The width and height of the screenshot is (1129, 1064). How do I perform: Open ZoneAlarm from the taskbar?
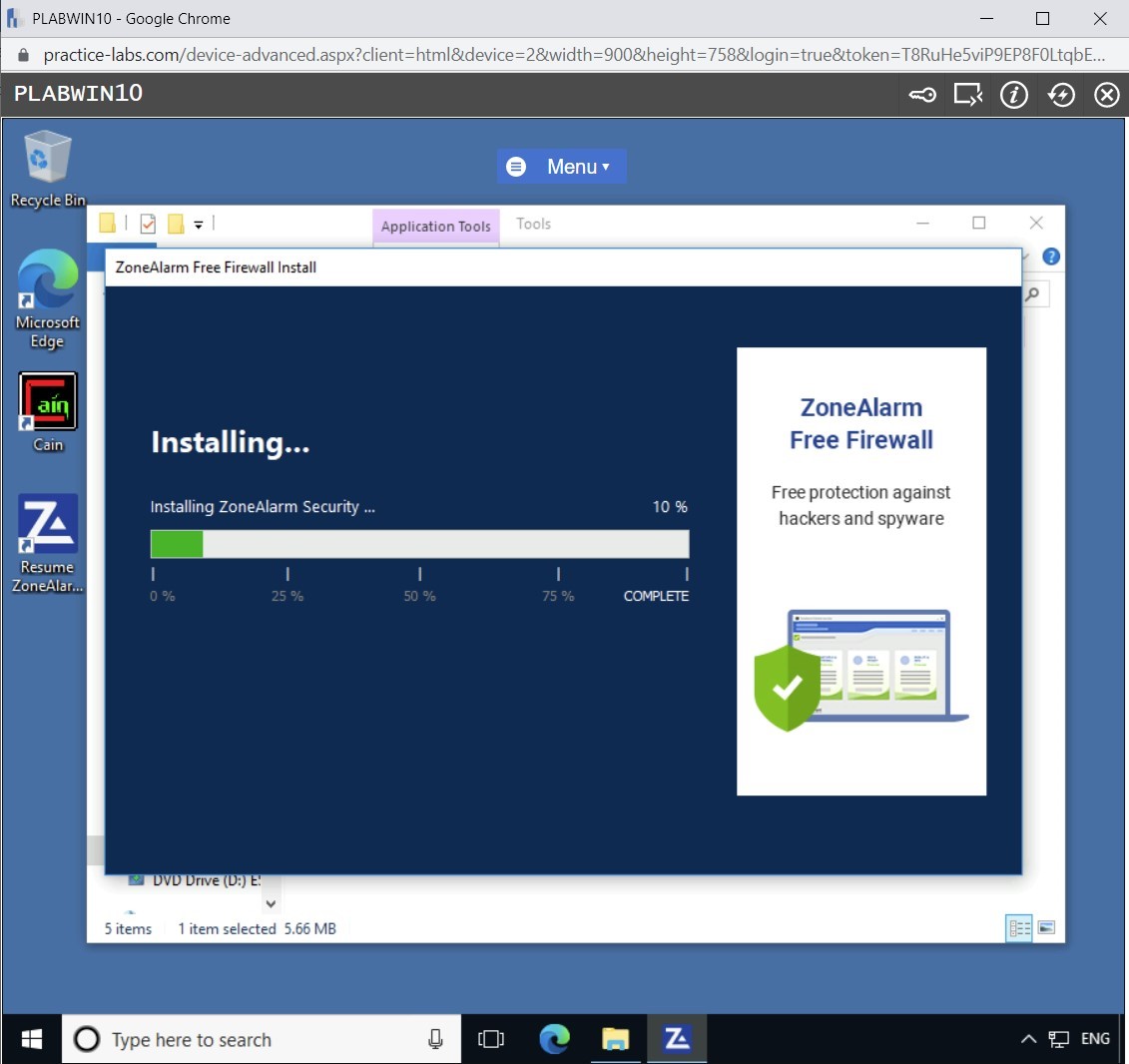point(677,1039)
